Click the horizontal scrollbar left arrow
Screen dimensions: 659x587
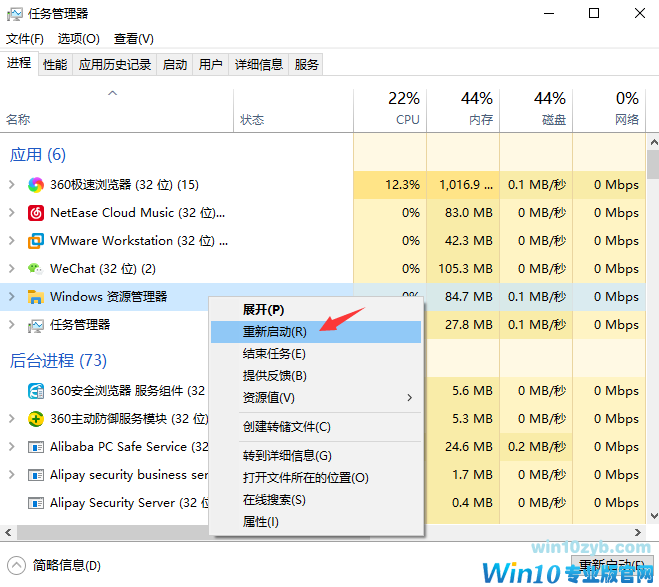(x=8, y=533)
